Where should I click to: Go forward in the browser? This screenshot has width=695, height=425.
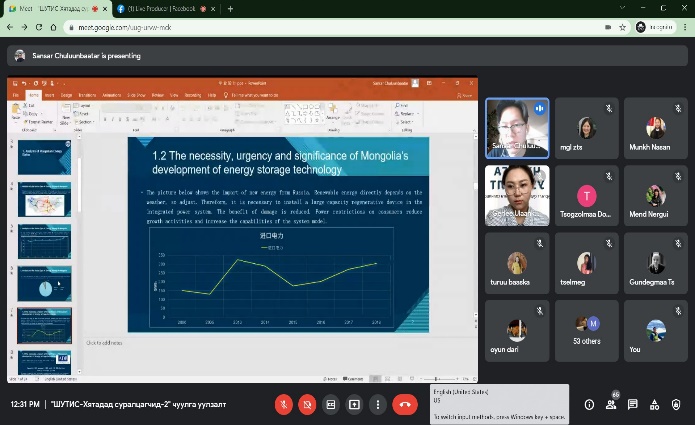(x=24, y=27)
